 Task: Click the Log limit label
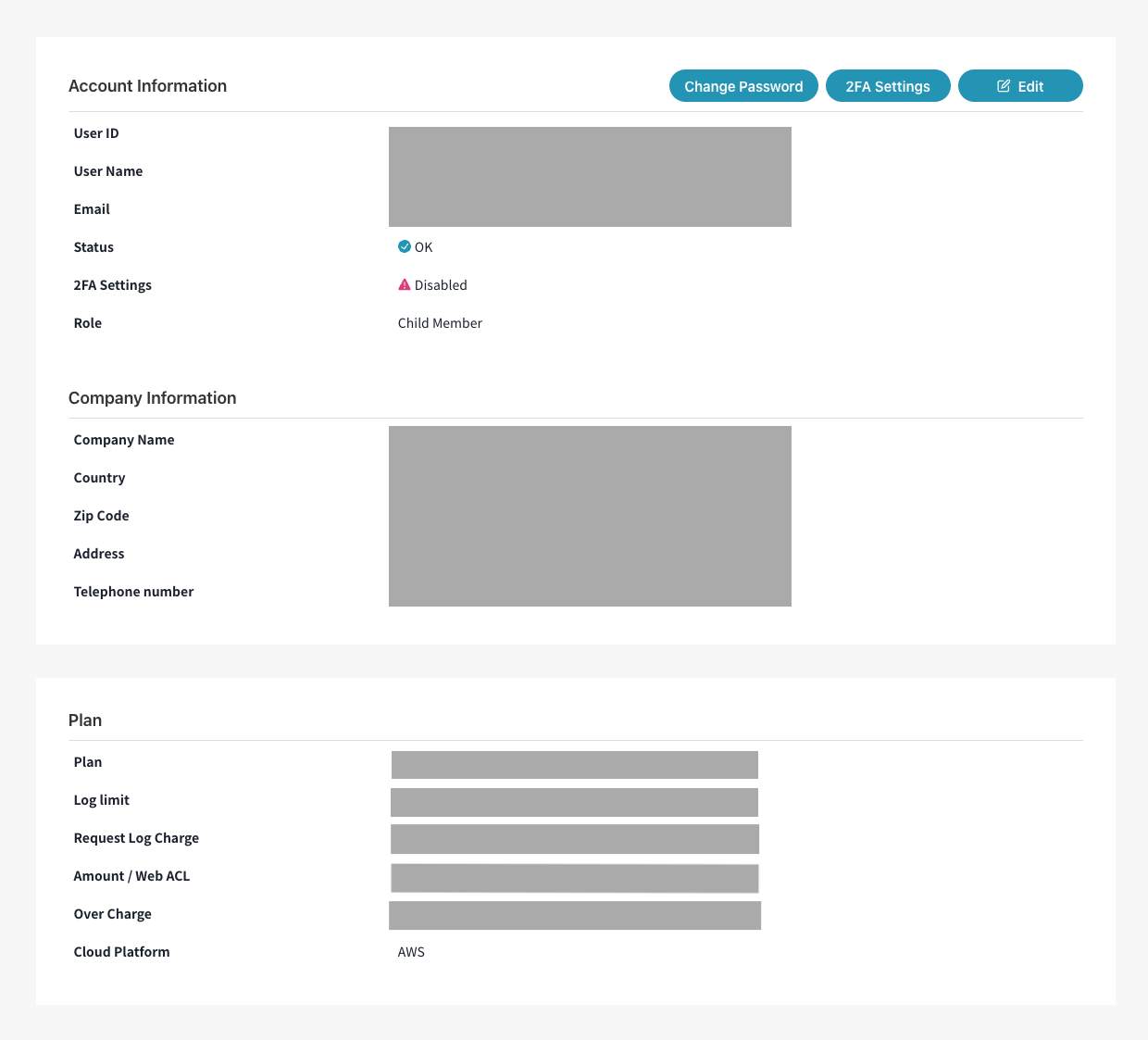[102, 800]
